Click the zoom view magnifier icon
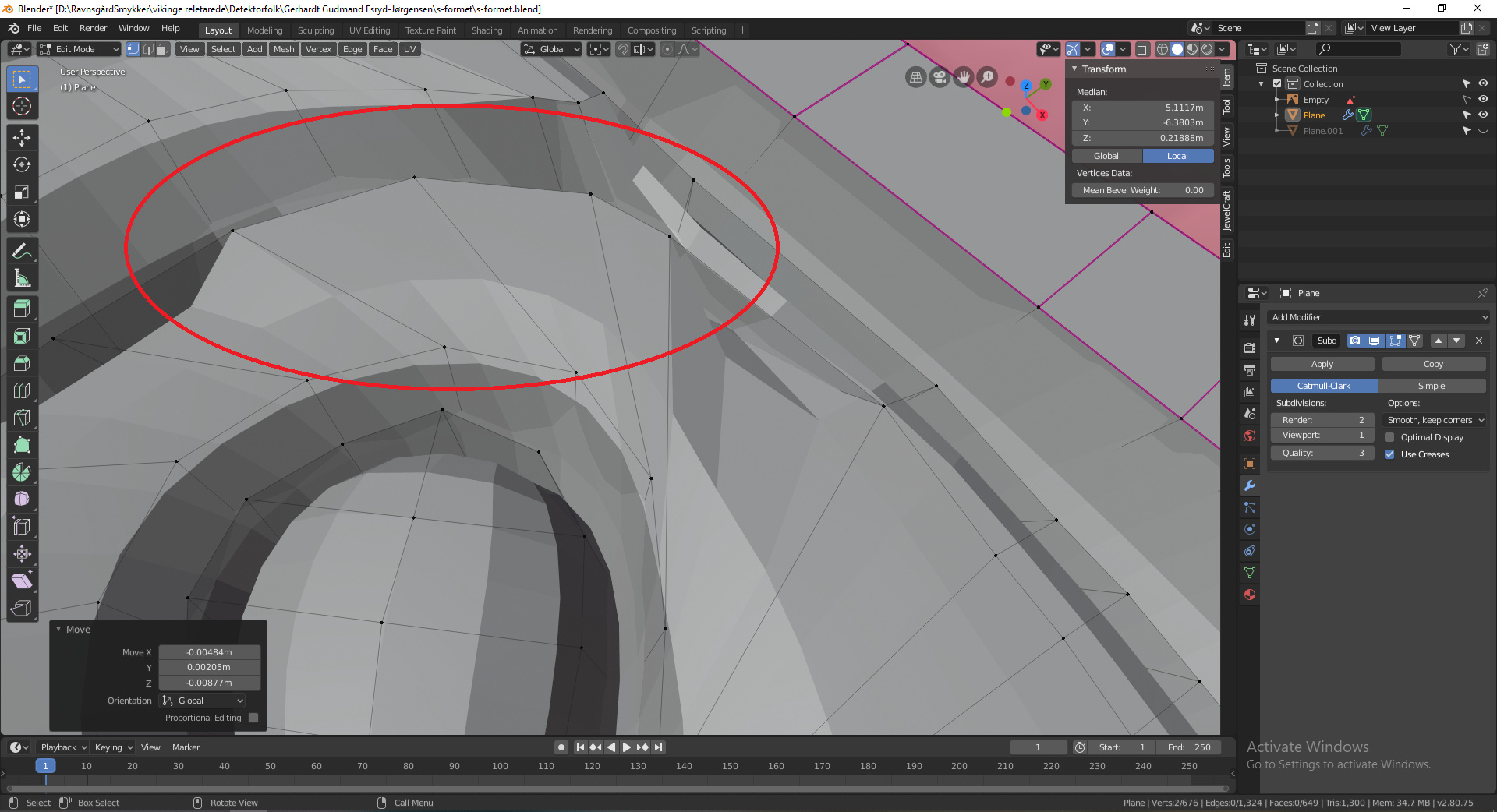 pos(988,77)
